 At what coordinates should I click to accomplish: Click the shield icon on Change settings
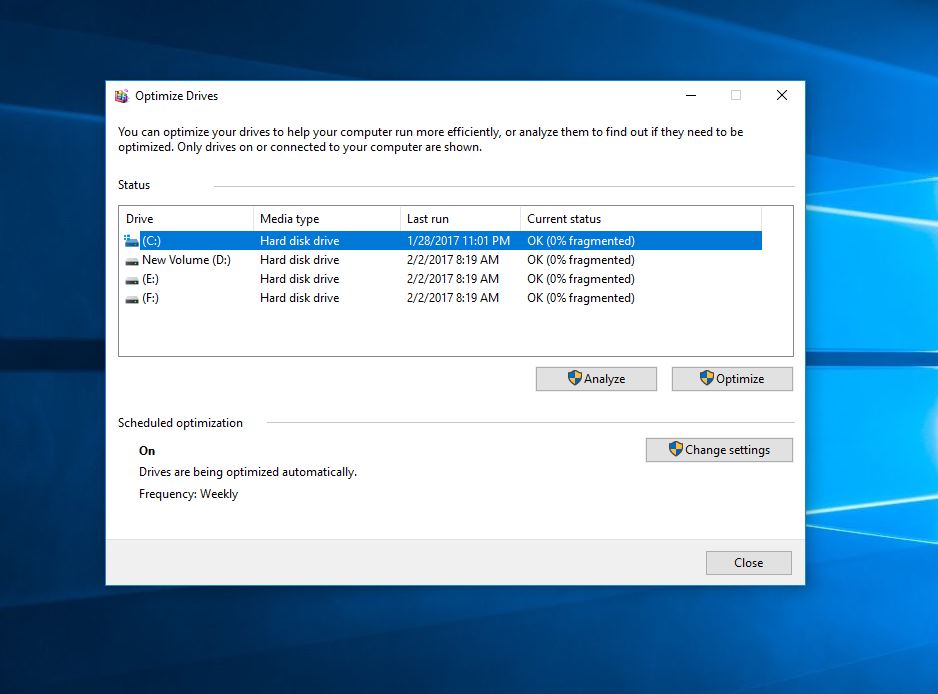pyautogui.click(x=676, y=449)
